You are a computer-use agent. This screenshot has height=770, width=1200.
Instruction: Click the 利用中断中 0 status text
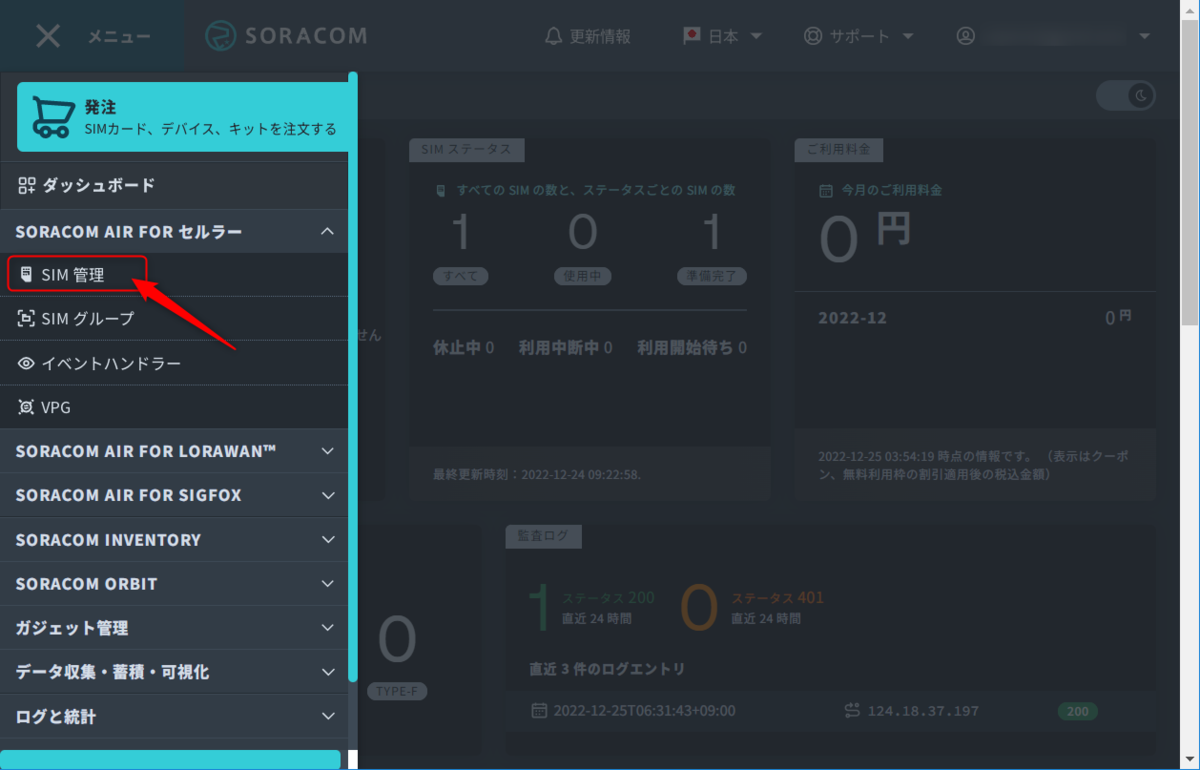point(565,348)
